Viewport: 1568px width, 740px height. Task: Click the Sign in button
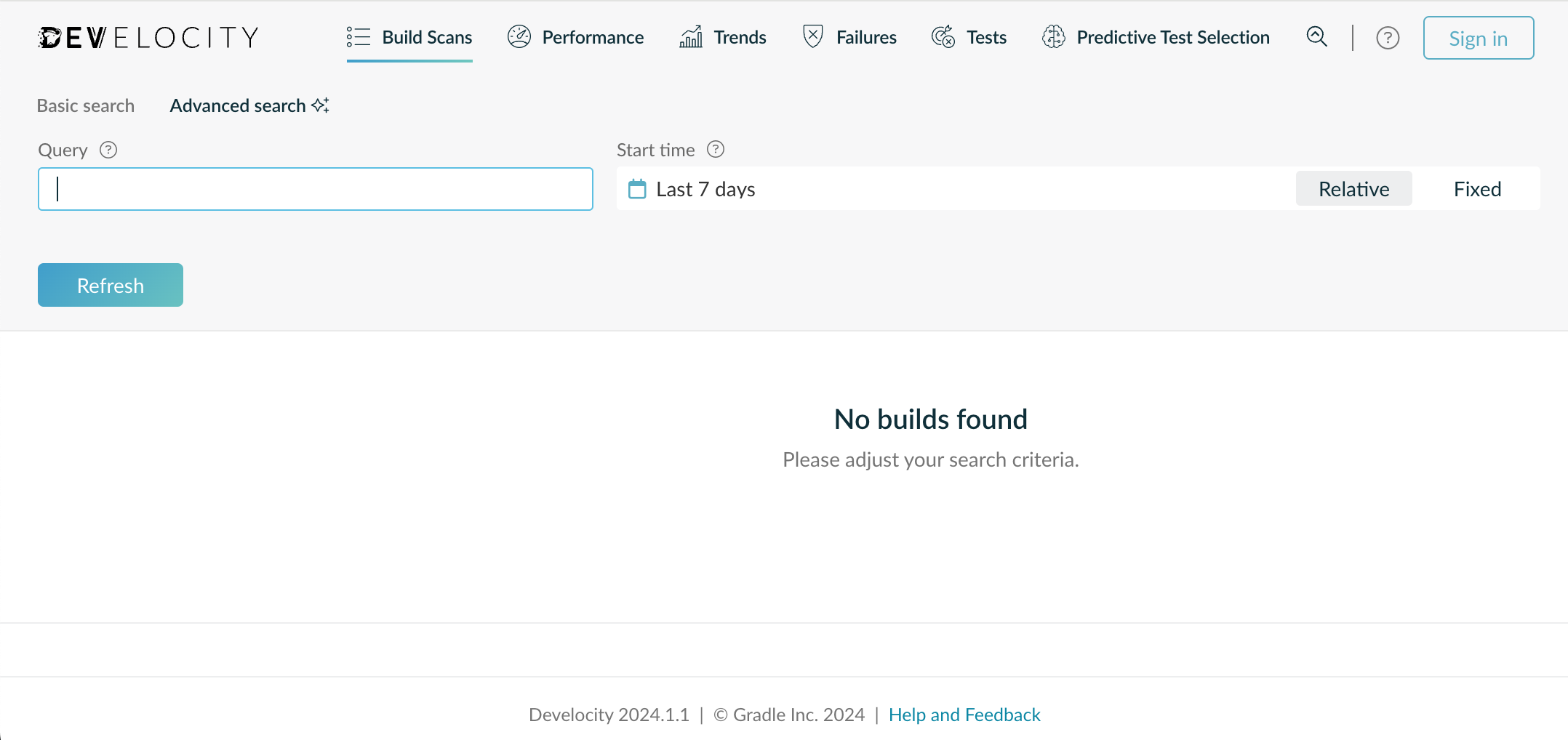pyautogui.click(x=1478, y=38)
